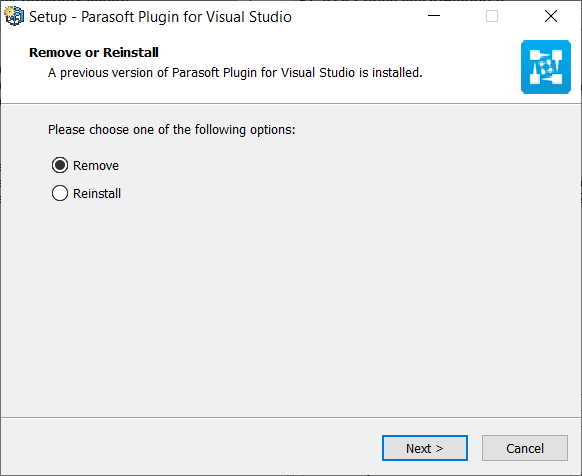Click the disabled maximize window icon

[492, 16]
